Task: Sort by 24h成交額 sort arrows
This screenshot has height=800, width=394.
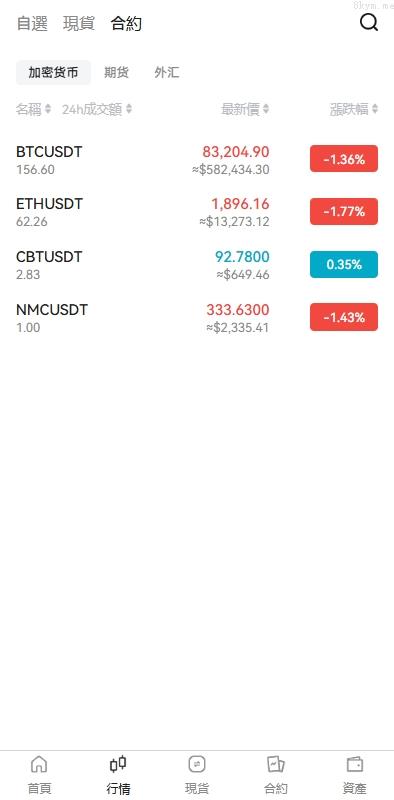Action: coord(129,109)
